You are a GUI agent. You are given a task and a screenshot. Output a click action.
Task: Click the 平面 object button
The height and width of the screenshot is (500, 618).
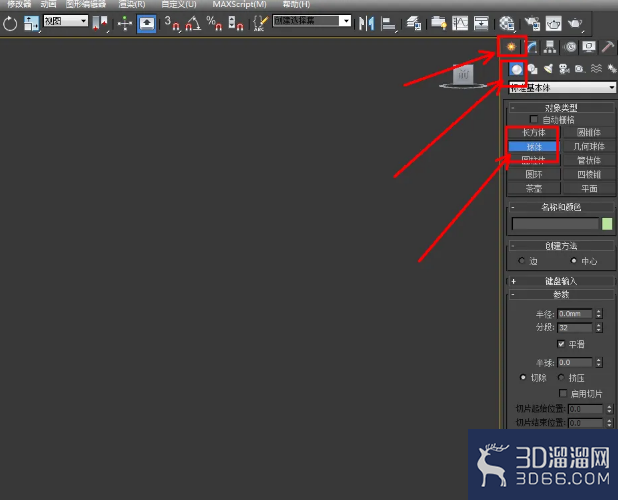pos(588,188)
